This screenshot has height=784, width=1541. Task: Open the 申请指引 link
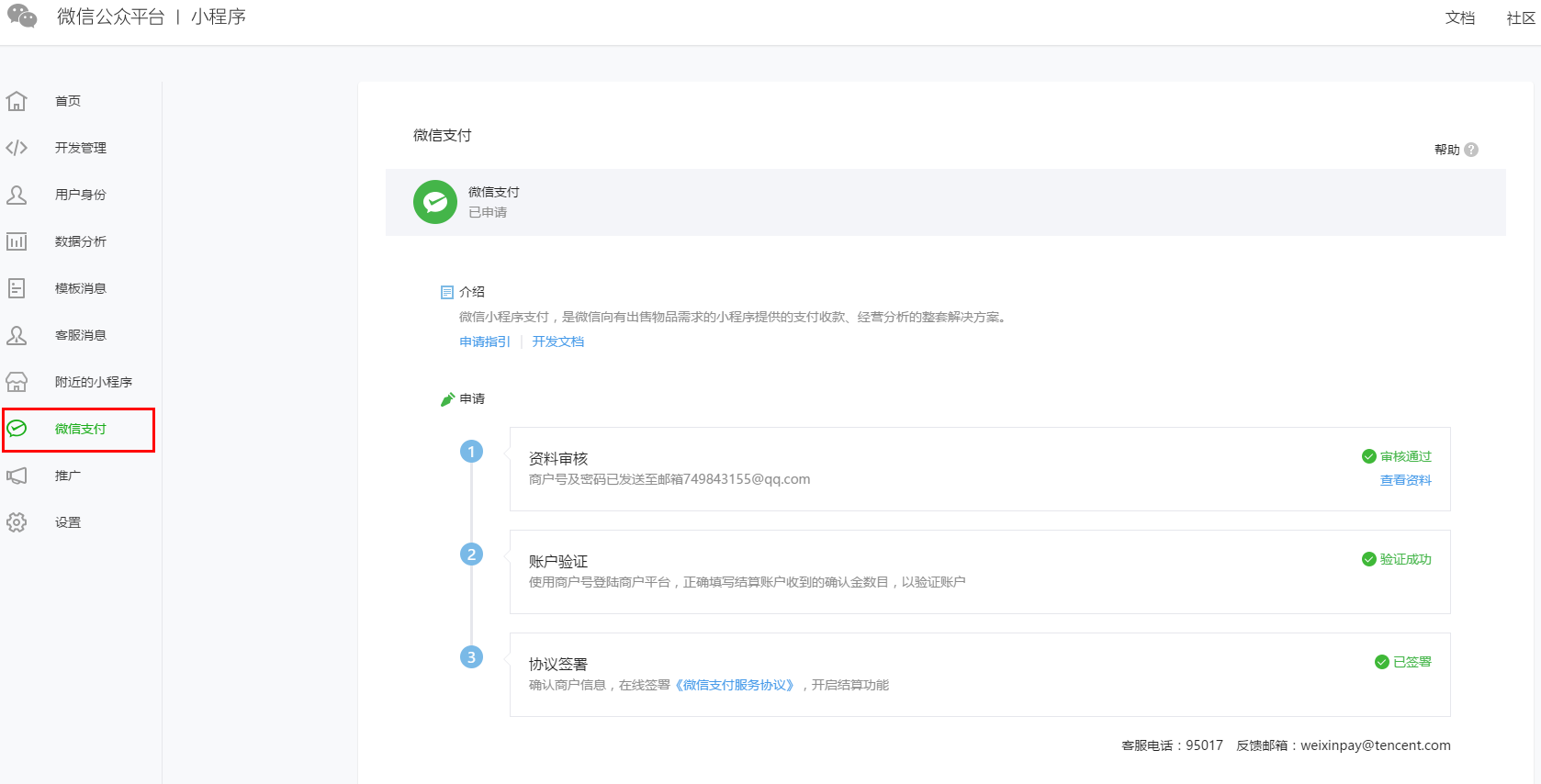485,342
